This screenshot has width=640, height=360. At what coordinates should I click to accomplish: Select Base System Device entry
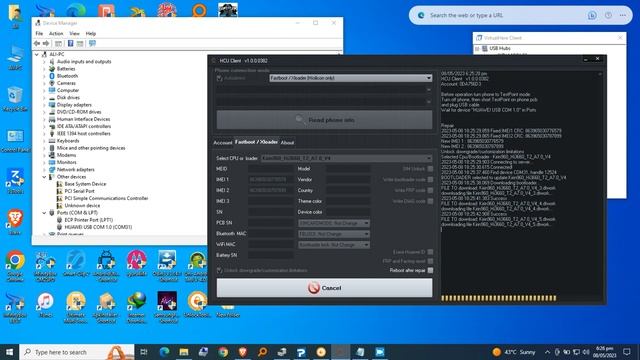pos(85,184)
